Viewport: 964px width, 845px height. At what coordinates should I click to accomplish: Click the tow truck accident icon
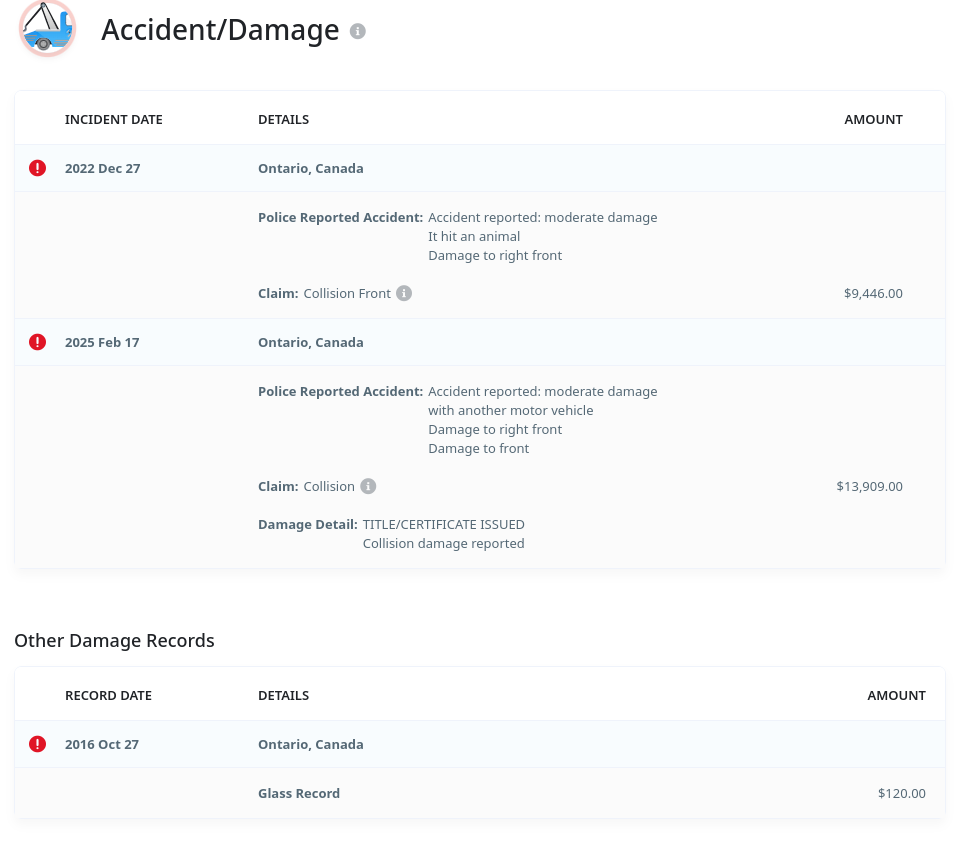click(47, 28)
